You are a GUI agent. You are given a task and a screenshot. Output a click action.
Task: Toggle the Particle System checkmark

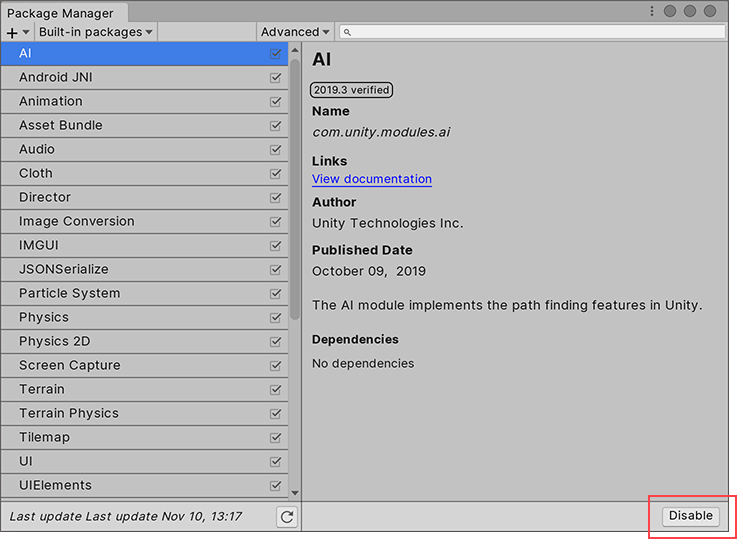(x=275, y=294)
